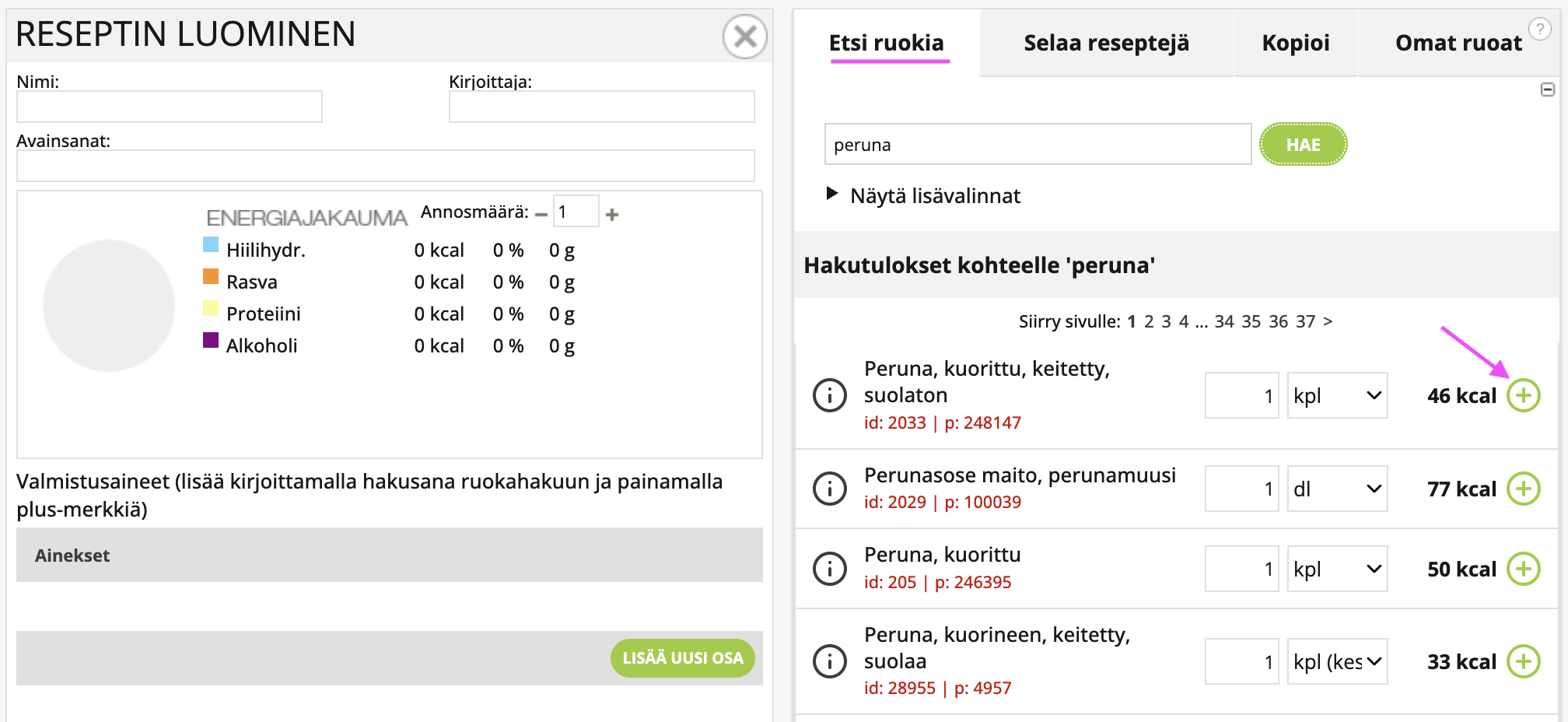Add 'Peruna, kuorittu, keitetty, suolaton' with the plus icon
The image size is (1568, 722).
pos(1523,395)
